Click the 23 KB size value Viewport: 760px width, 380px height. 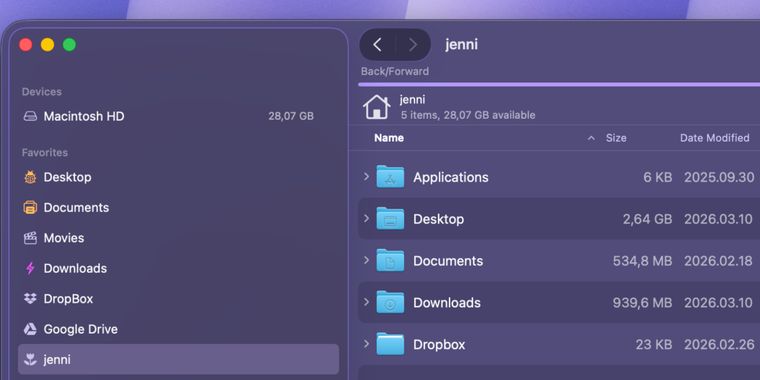(654, 345)
